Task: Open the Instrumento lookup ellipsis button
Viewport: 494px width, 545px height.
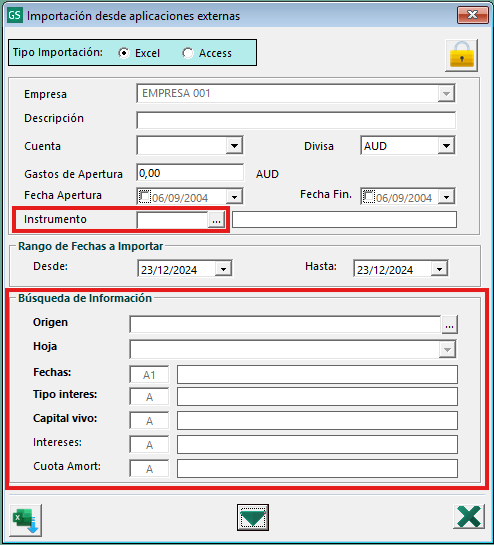Action: click(x=216, y=220)
